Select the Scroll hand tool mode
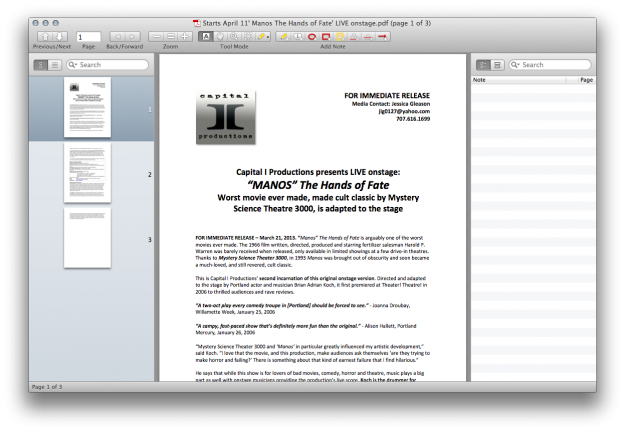The height and width of the screenshot is (432, 625). coord(220,37)
